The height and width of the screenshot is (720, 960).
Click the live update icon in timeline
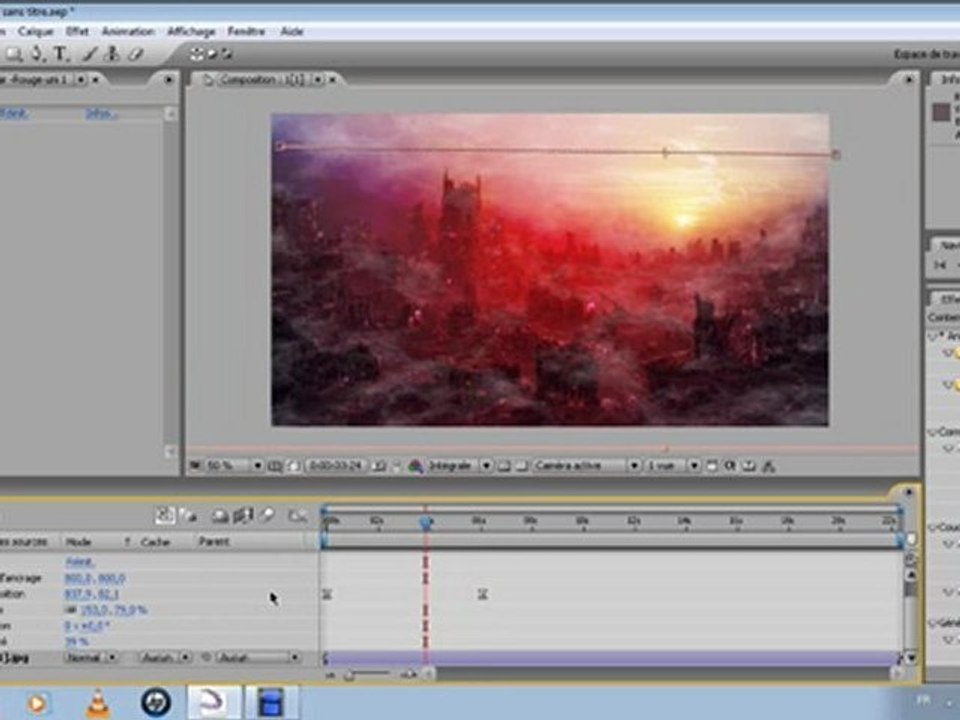point(165,516)
